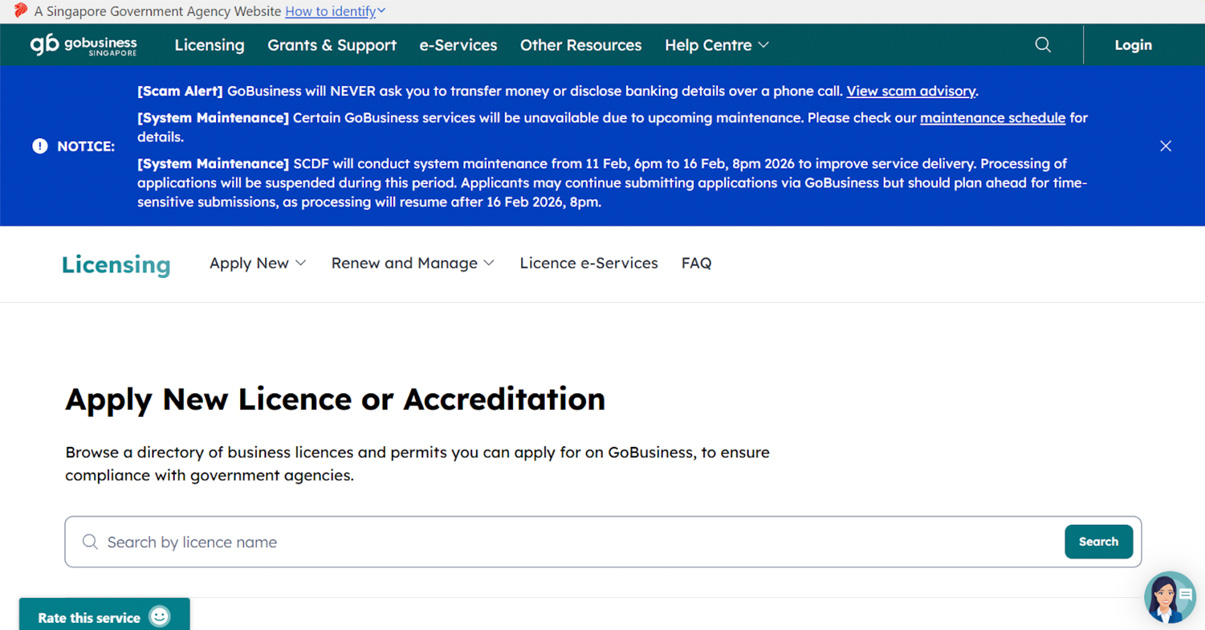Viewport: 1205px width, 630px height.
Task: Click the smiley icon on Rate this service
Action: click(x=160, y=616)
